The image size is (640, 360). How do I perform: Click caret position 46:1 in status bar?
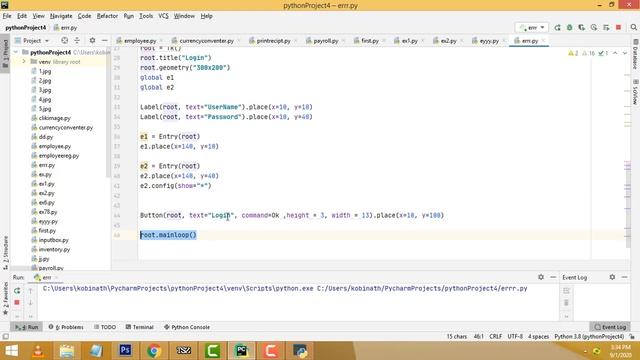pos(478,337)
